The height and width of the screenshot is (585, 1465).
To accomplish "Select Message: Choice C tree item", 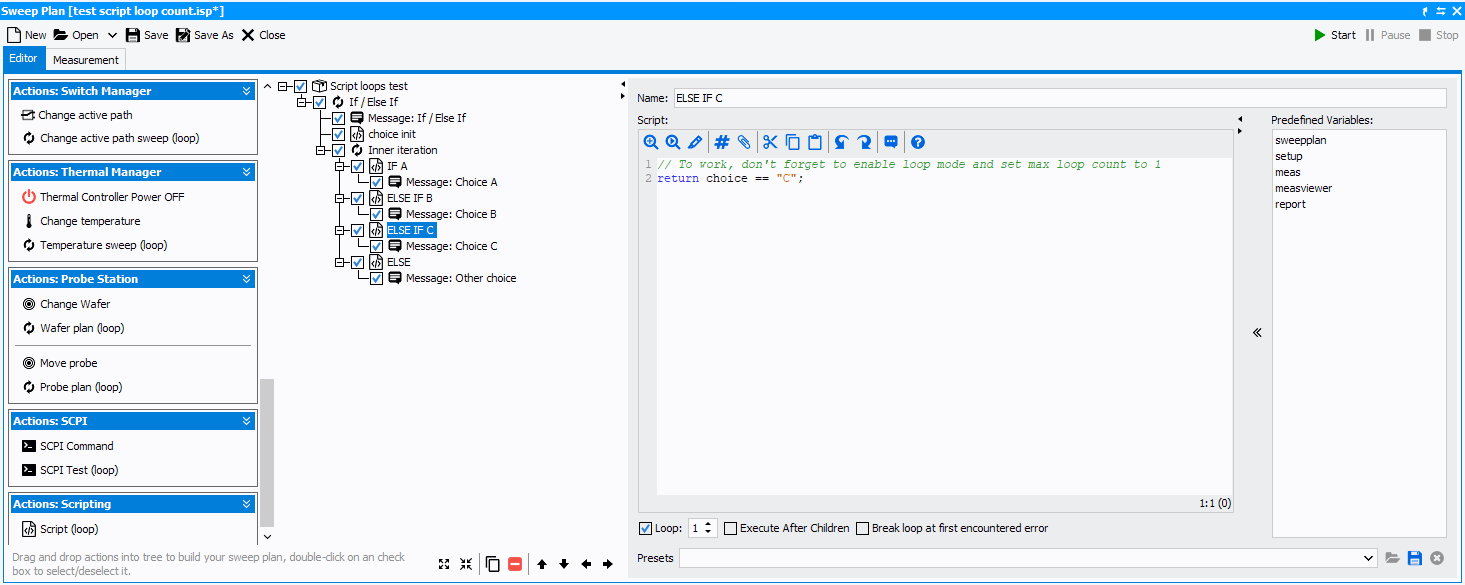I will 451,246.
